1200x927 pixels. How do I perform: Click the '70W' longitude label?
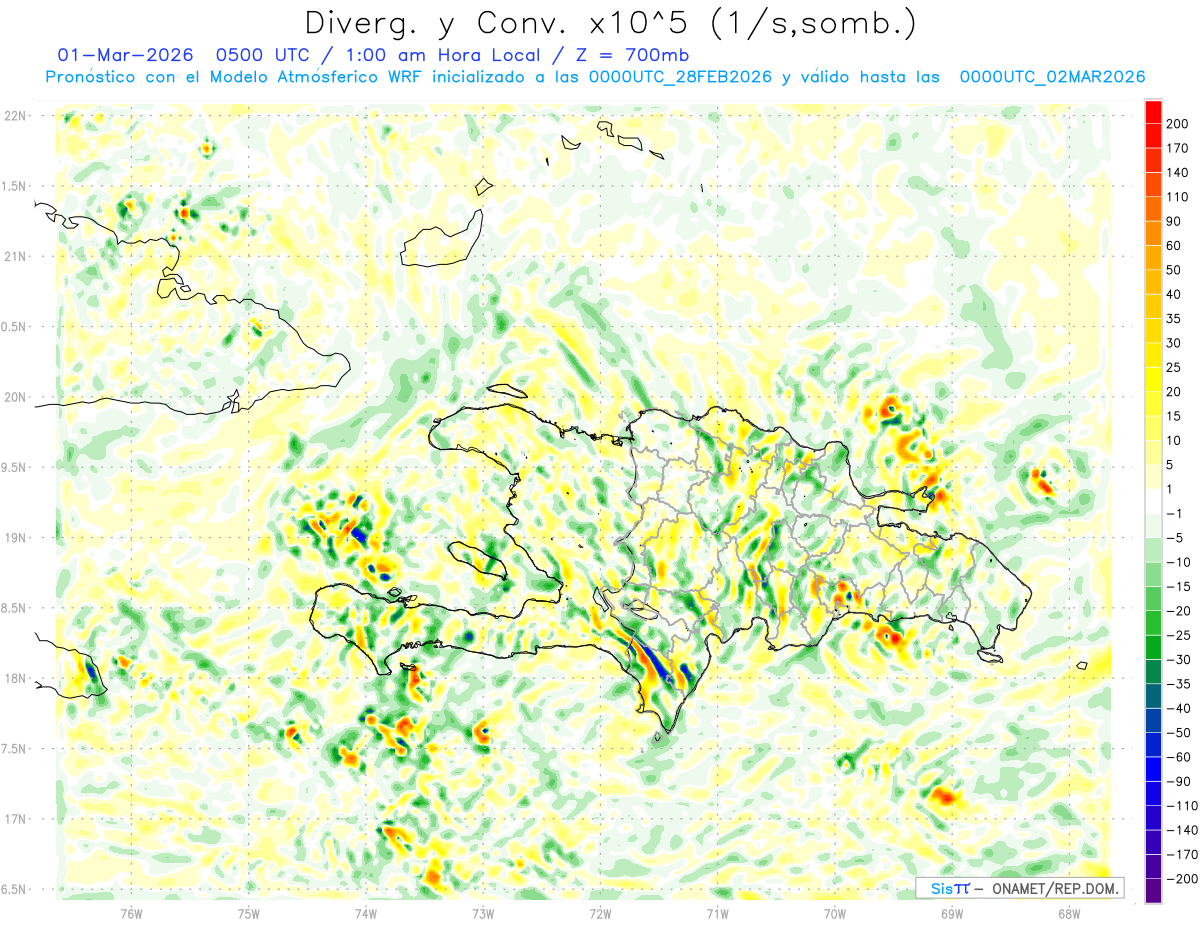coord(835,913)
